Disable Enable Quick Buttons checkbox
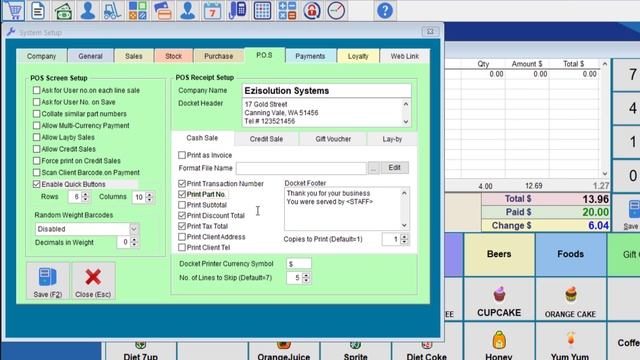The height and width of the screenshot is (360, 640). click(37, 184)
